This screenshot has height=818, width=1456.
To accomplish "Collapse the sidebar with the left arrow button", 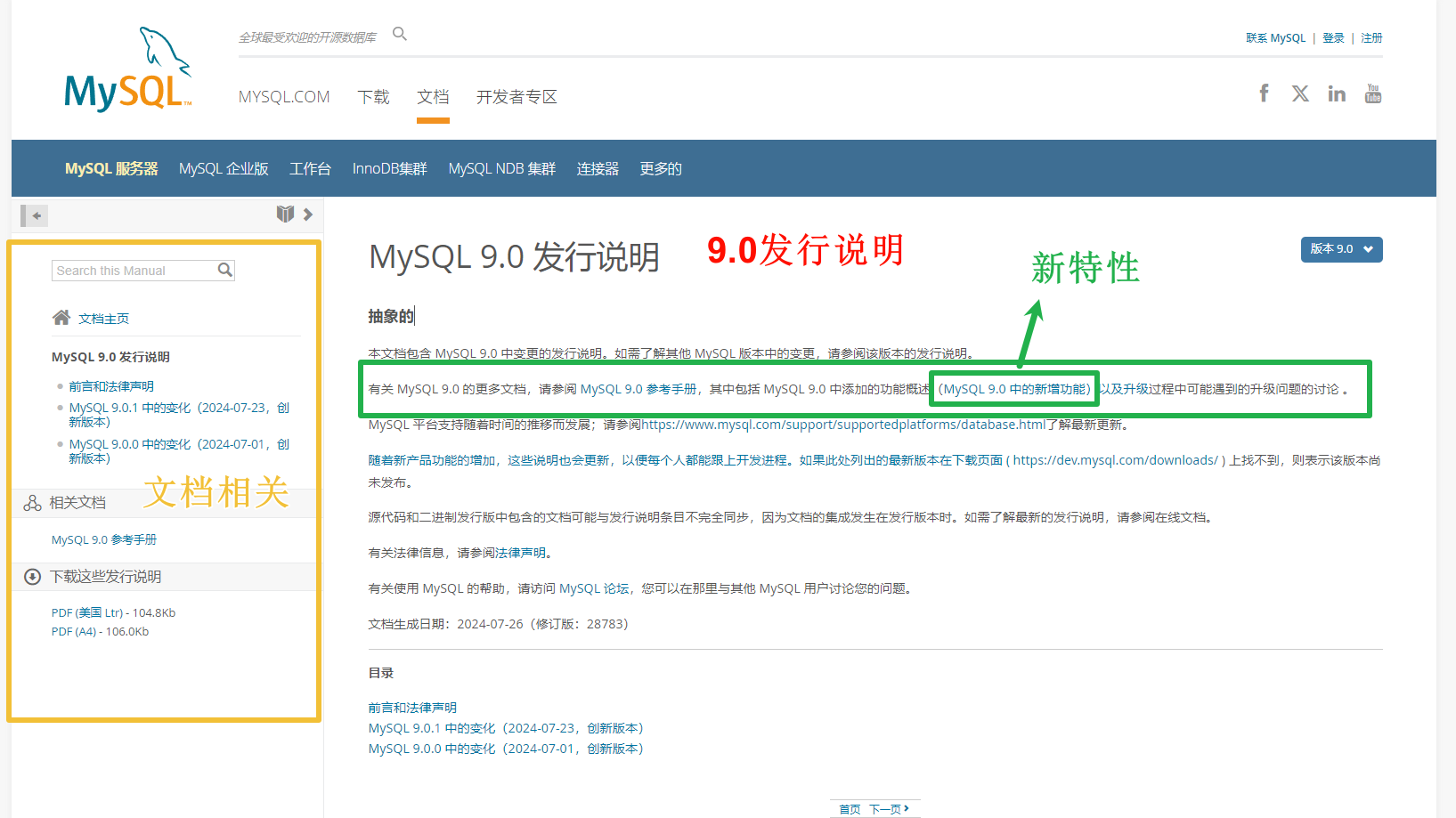I will point(33,215).
